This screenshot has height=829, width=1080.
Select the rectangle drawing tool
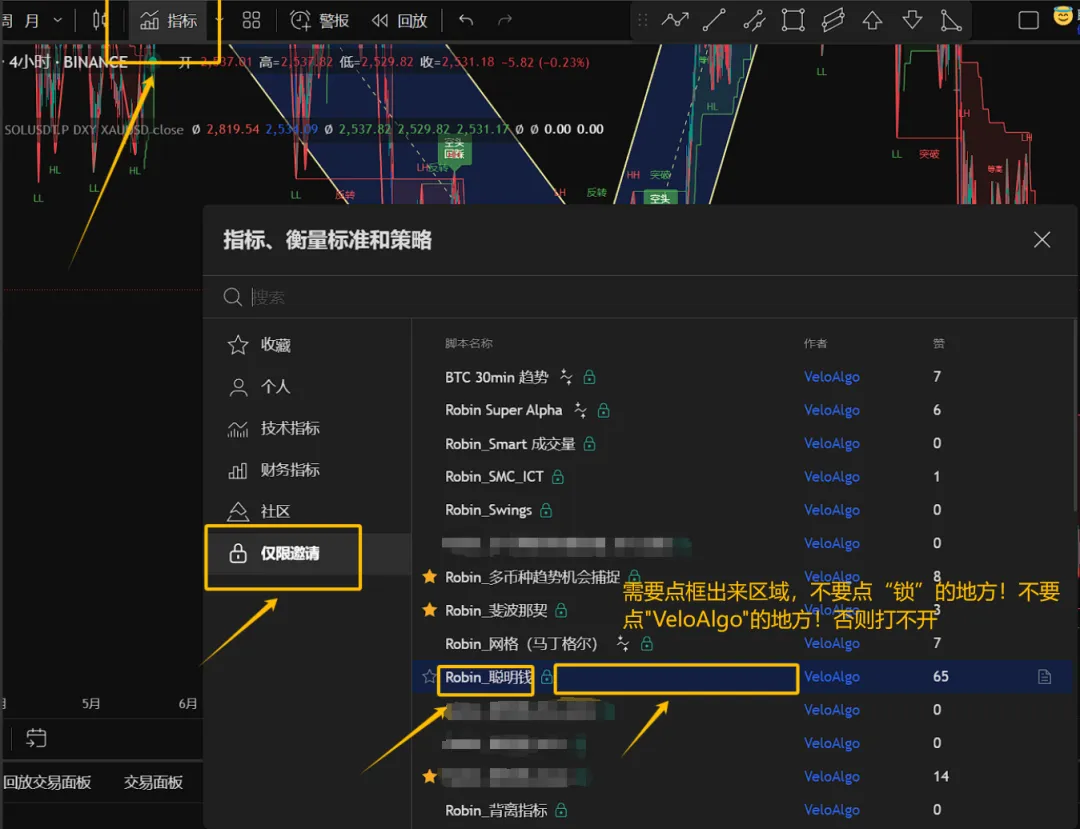(x=793, y=20)
